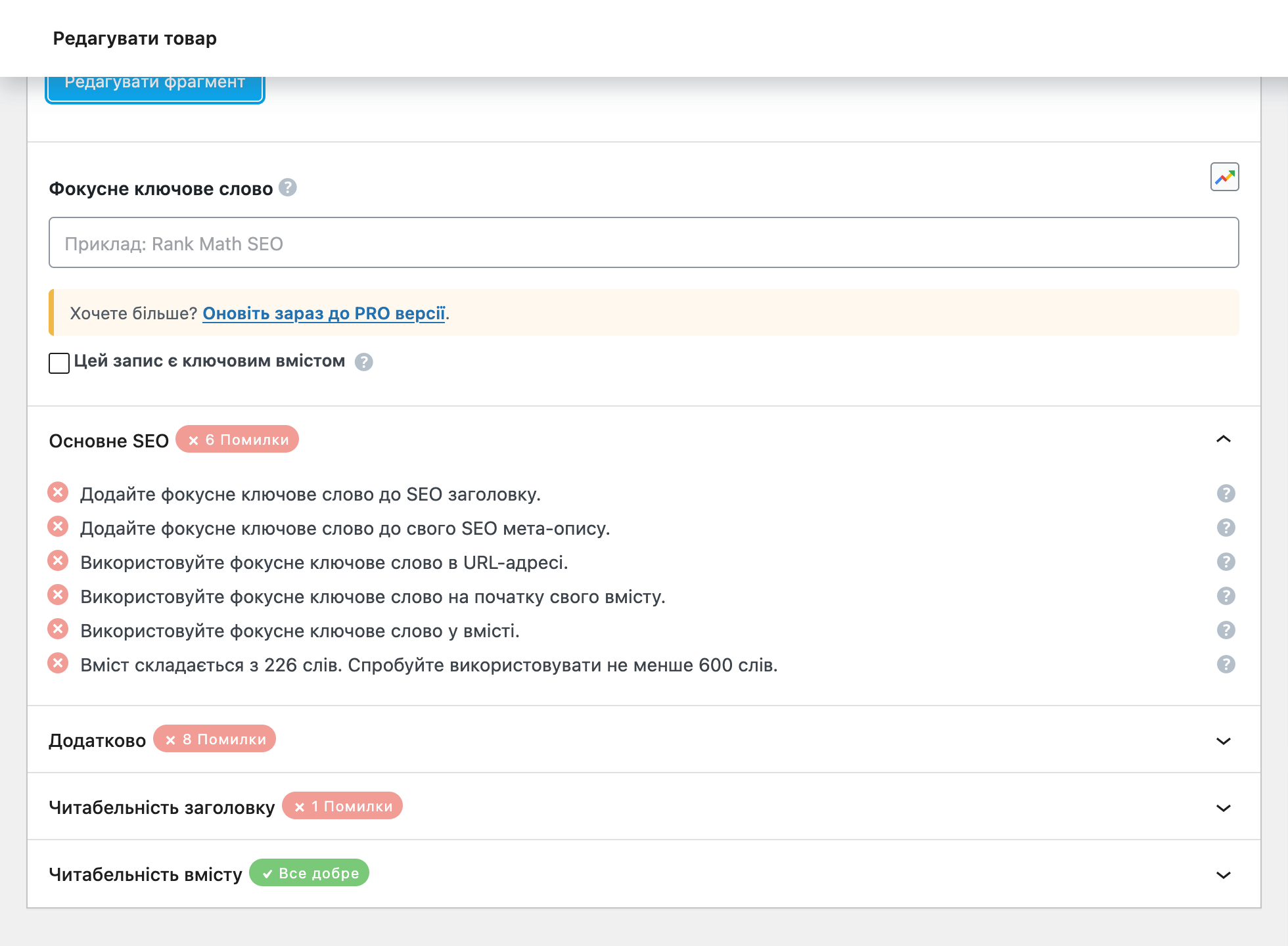
Task: Click 'Читабельність заголовку' section title
Action: tap(162, 807)
